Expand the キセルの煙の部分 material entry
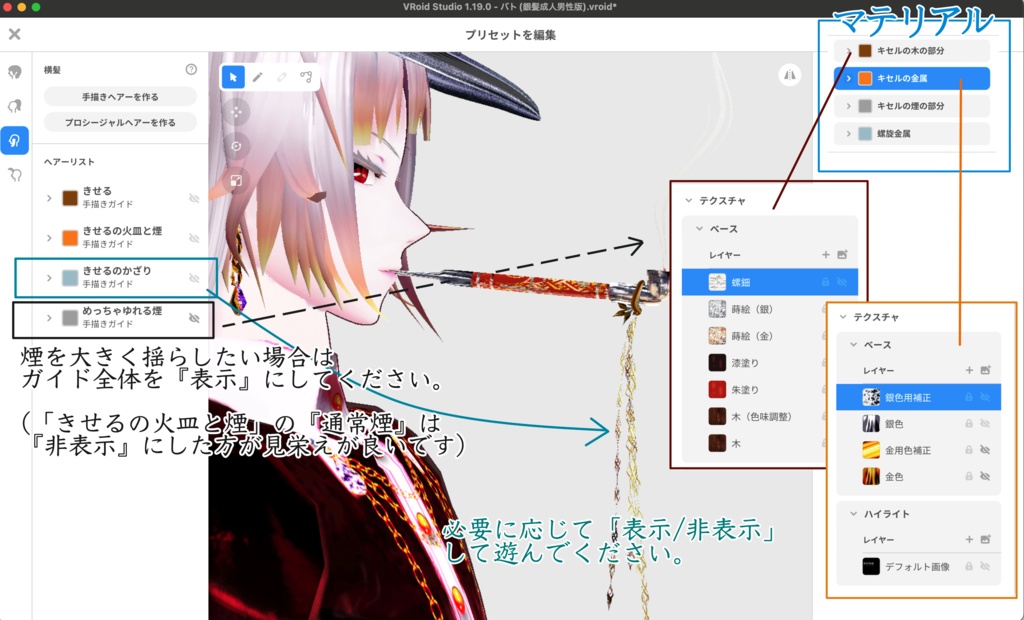The image size is (1024, 620). pos(848,106)
